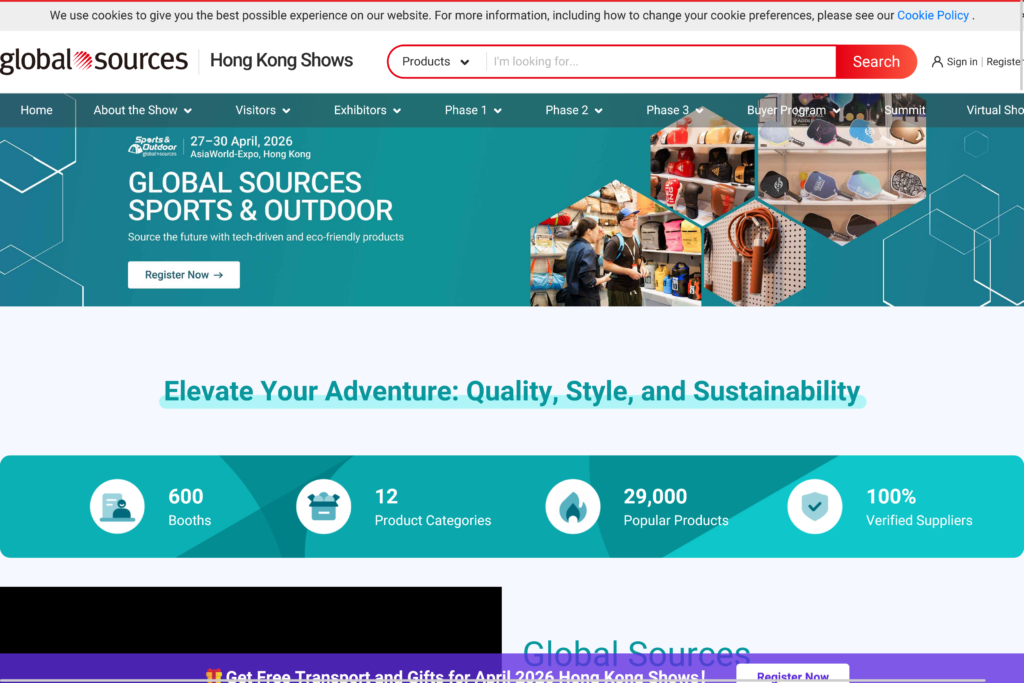Open the Cookie Policy link
Screen dimensions: 1024x683
click(932, 15)
